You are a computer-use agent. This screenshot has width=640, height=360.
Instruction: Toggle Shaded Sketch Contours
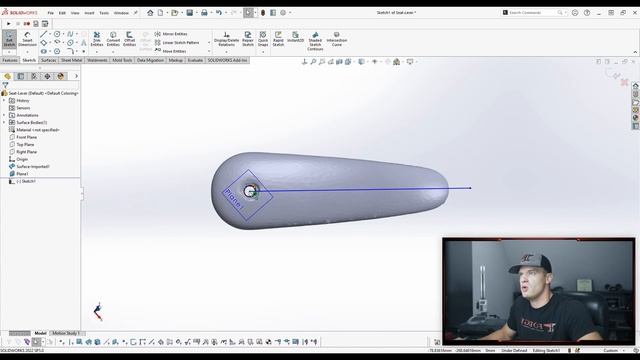(x=315, y=40)
